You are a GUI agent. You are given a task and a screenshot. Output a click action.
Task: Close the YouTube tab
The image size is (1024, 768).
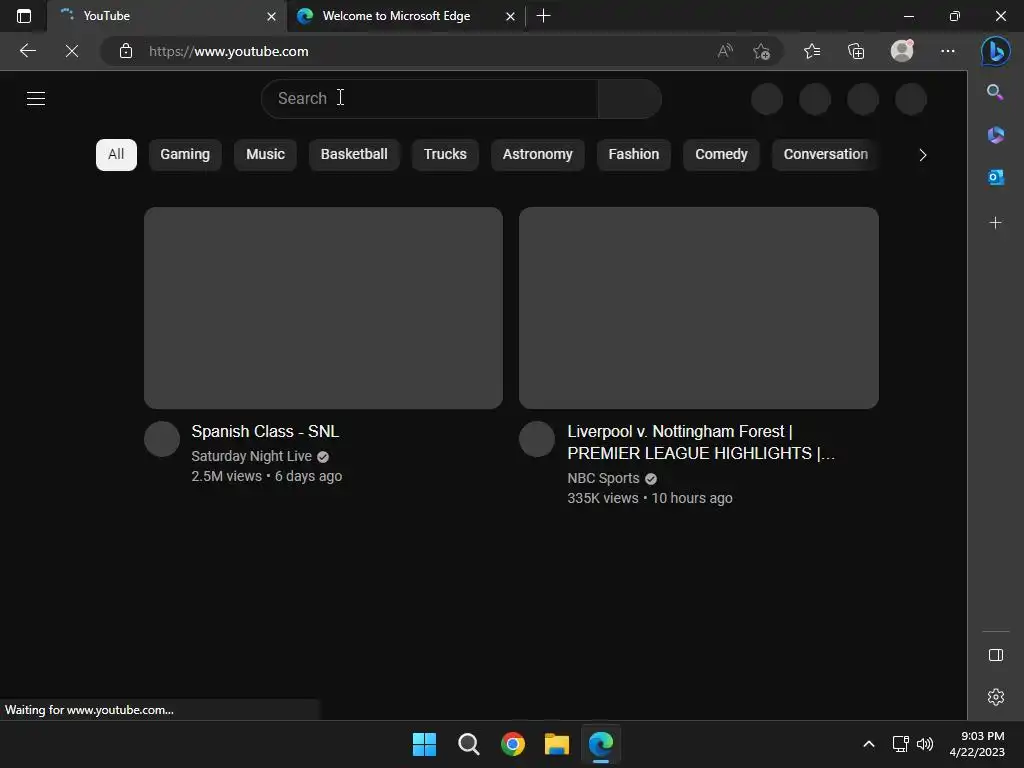click(x=271, y=16)
